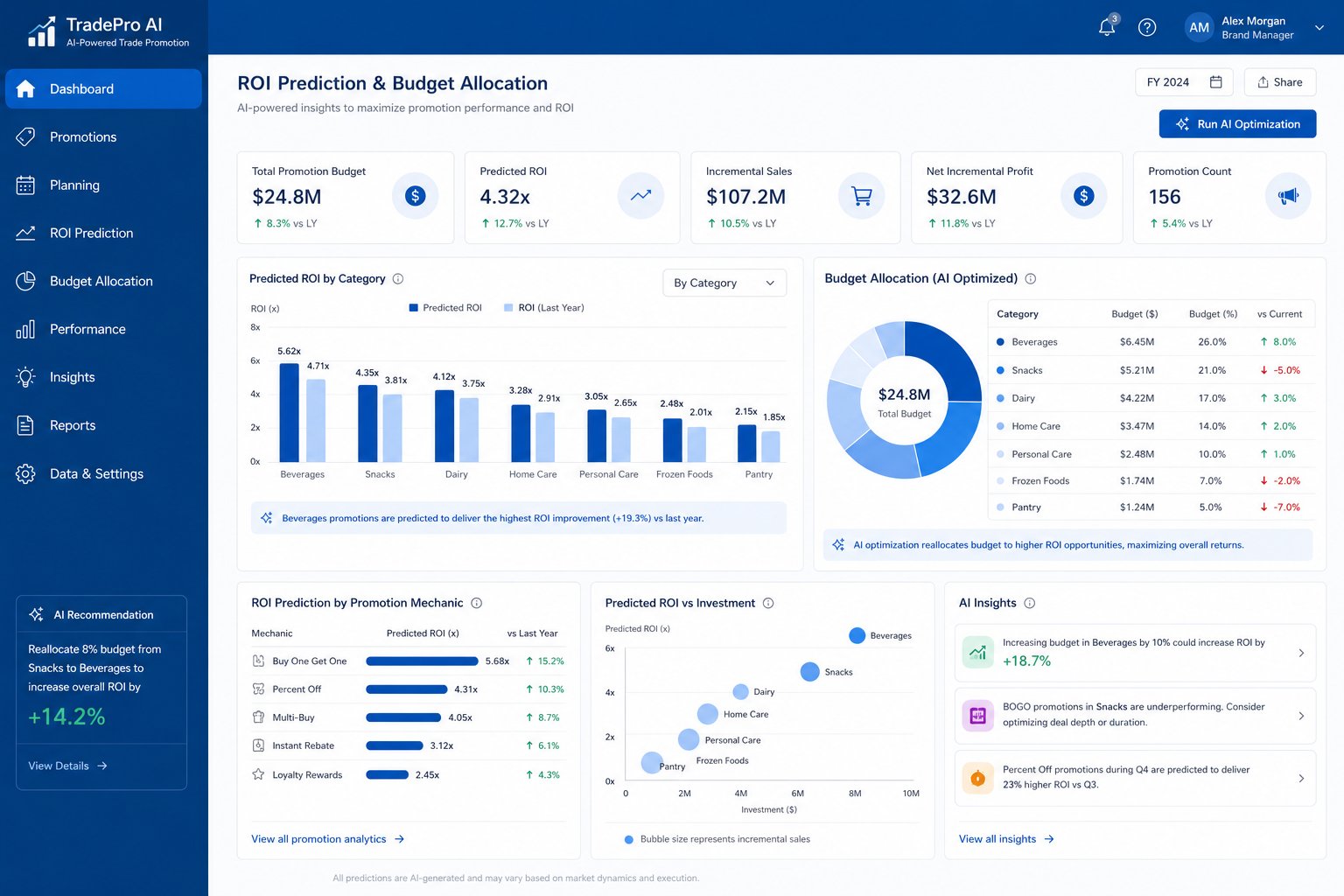Click the calendar icon in the FY 2024 selector

[1215, 82]
